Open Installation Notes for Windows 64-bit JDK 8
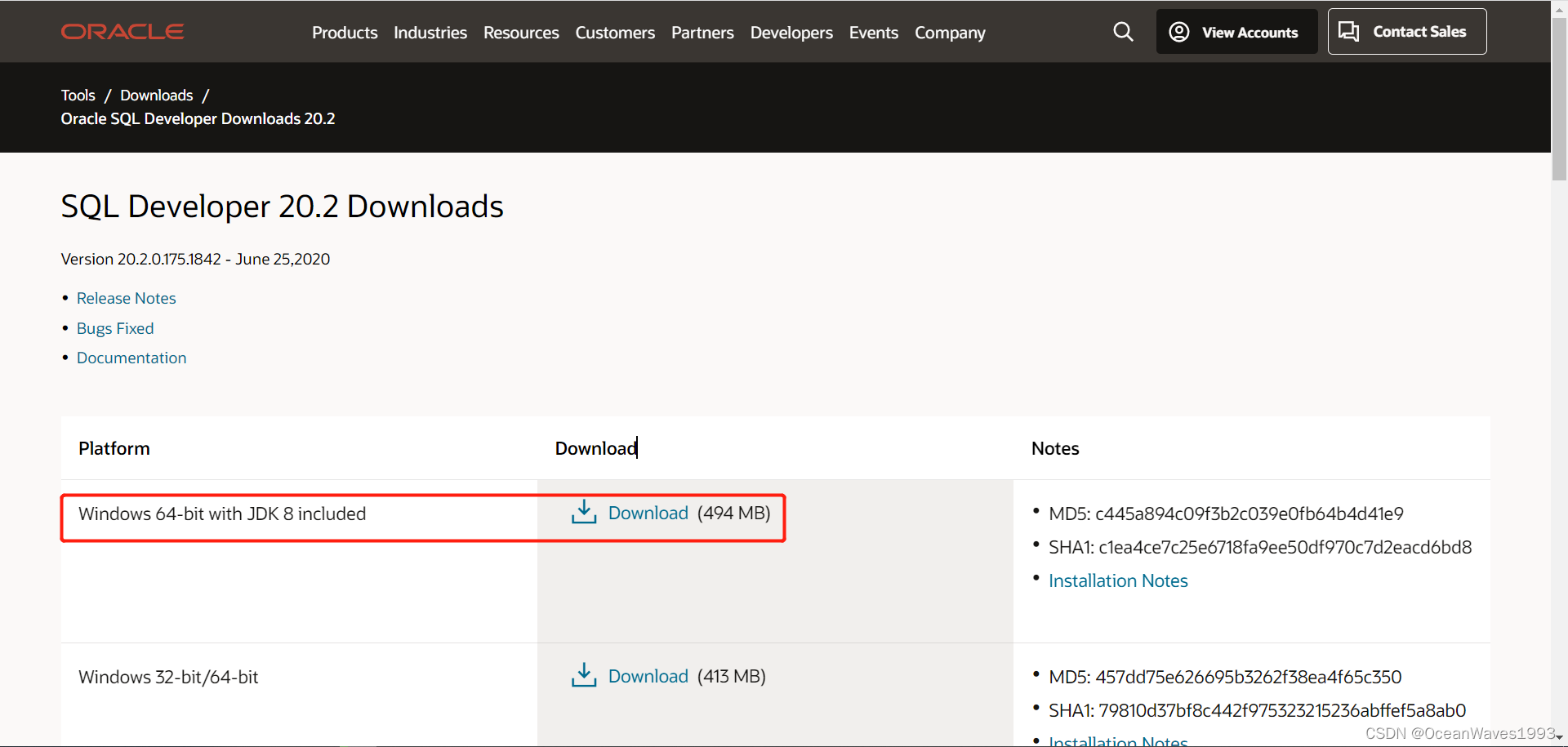The height and width of the screenshot is (747, 1568). [1118, 580]
